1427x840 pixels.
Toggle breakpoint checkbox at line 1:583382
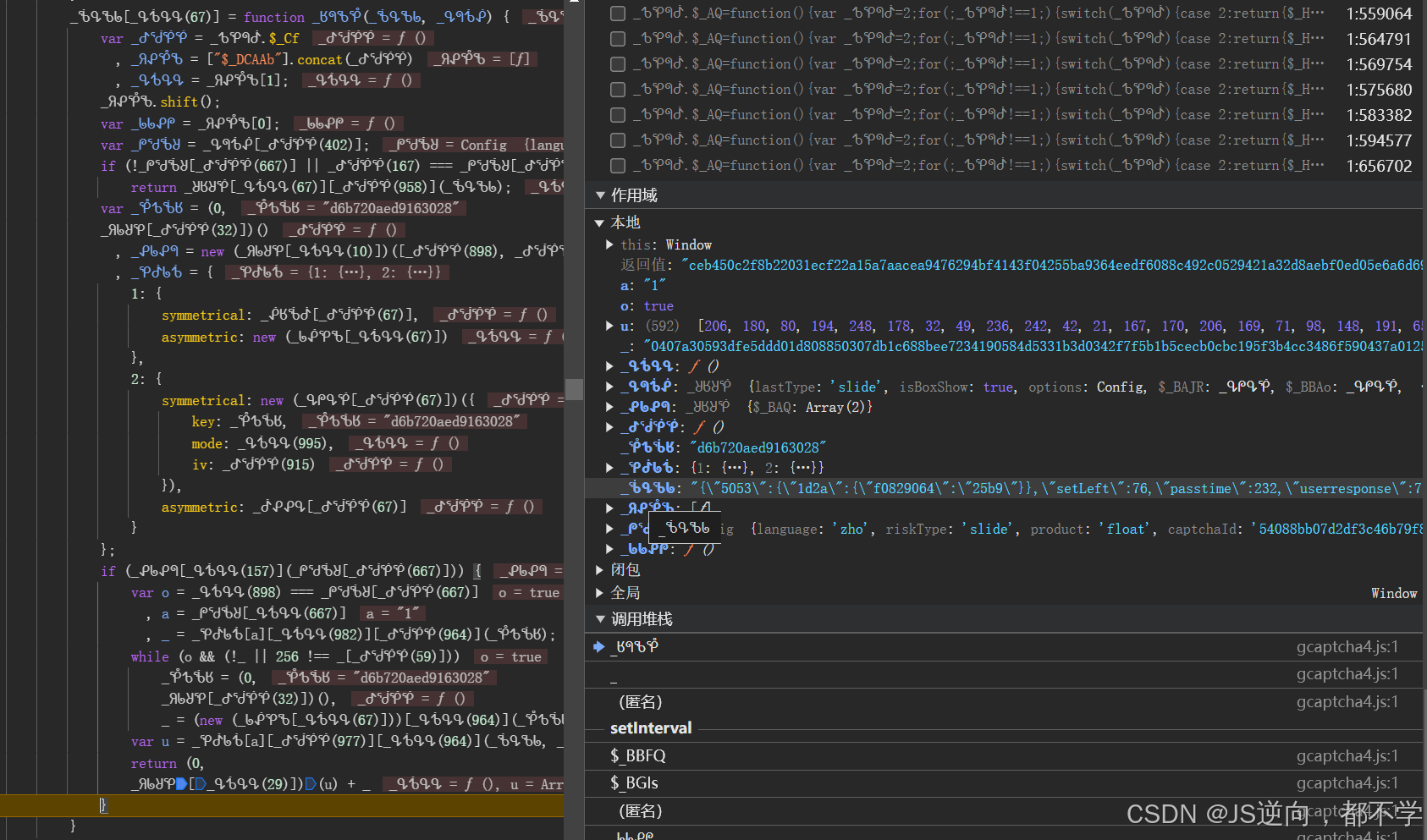[x=618, y=115]
